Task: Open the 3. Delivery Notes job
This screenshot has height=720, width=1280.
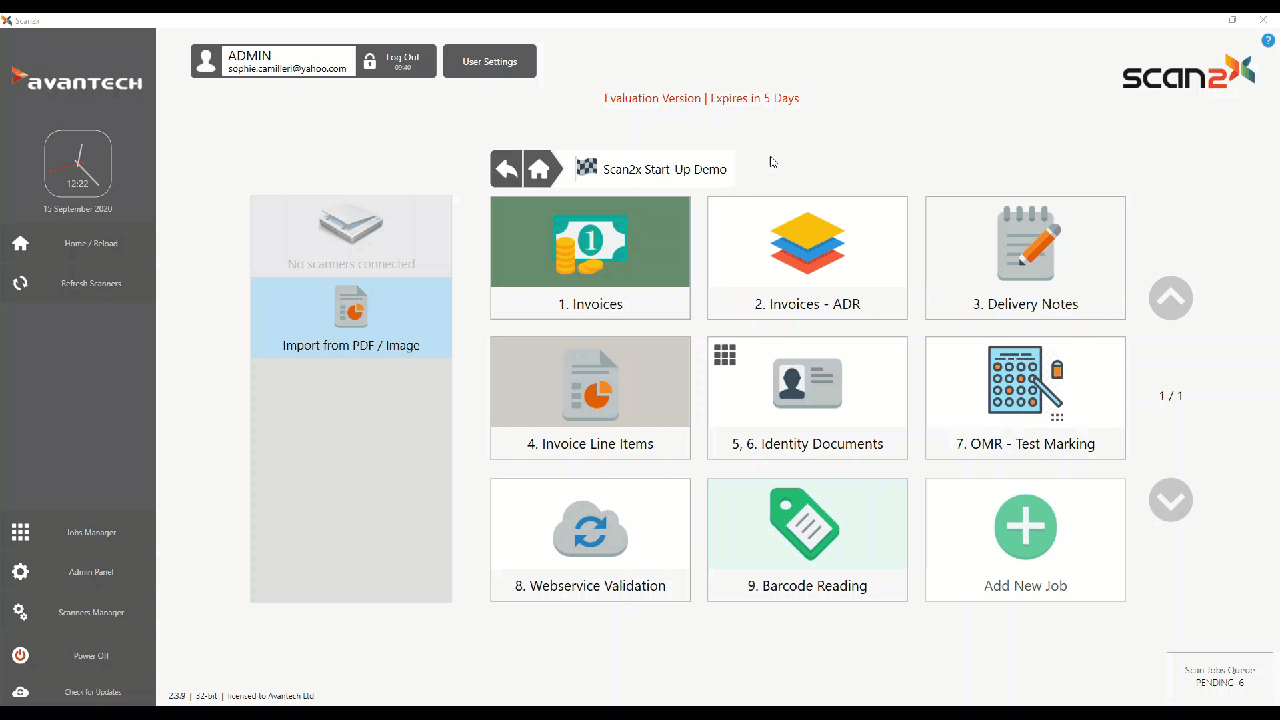Action: tap(1025, 258)
